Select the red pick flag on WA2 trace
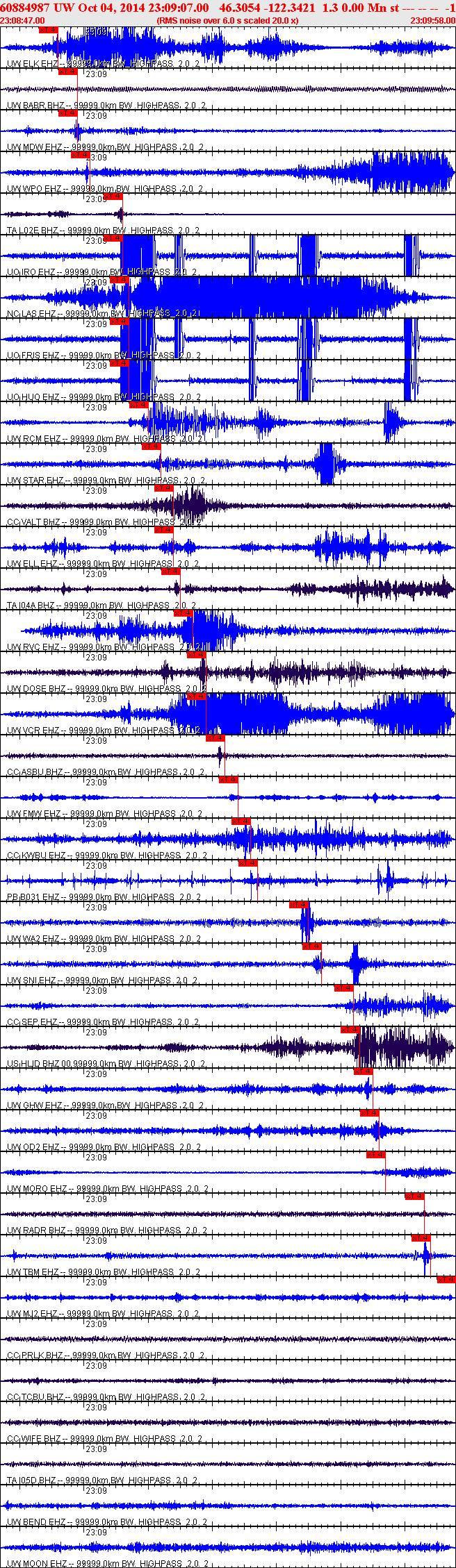 point(298,905)
